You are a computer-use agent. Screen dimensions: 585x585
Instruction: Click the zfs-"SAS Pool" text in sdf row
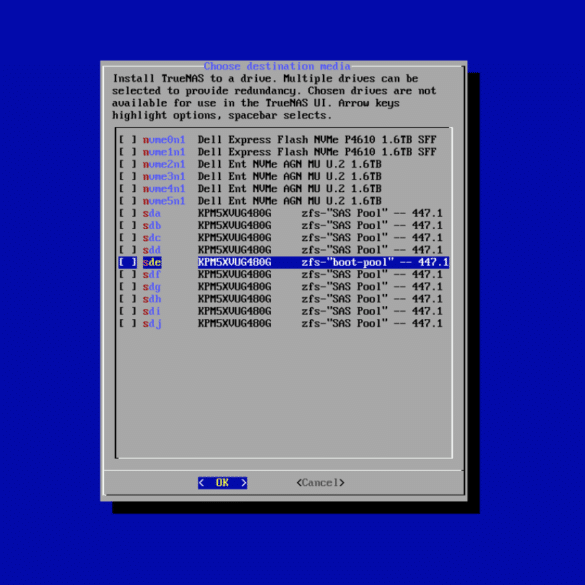tap(345, 275)
